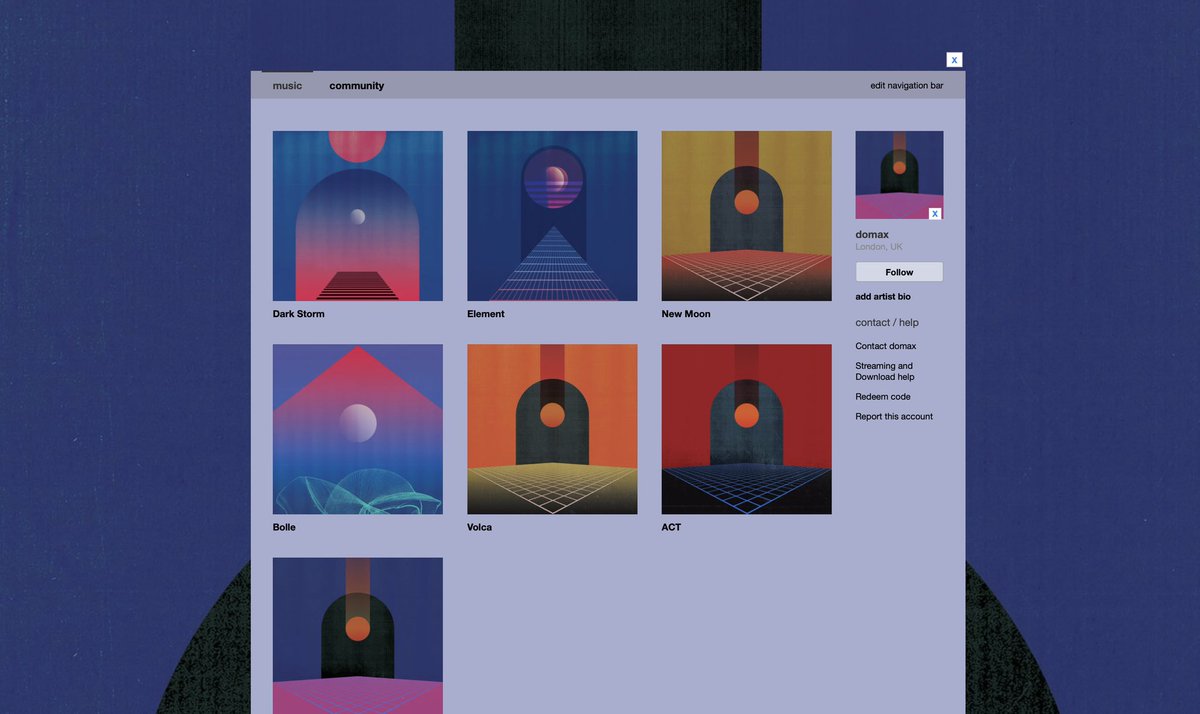Open the untitled album cover in the bottom row
Image resolution: width=1200 pixels, height=714 pixels.
coord(358,636)
